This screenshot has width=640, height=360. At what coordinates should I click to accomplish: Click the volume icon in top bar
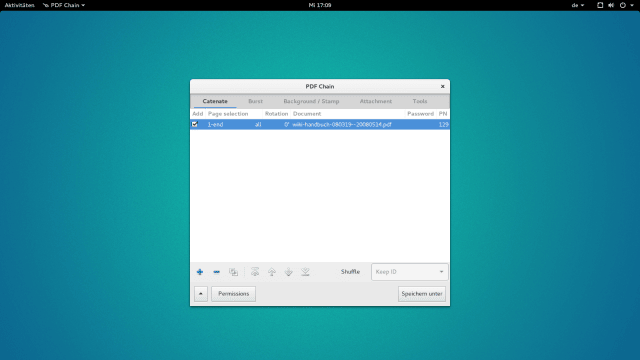611,5
